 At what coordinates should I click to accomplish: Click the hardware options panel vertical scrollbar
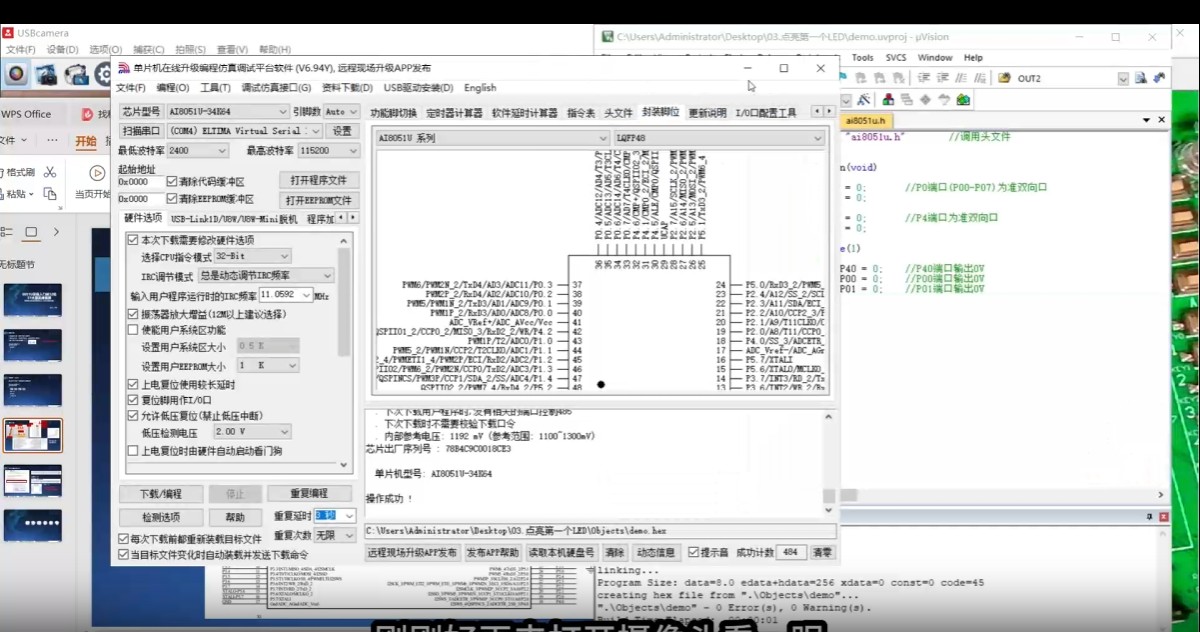coord(345,301)
